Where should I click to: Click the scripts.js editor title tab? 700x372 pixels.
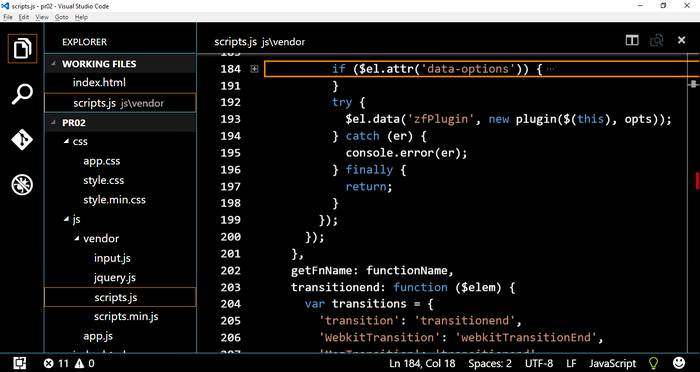coord(259,42)
